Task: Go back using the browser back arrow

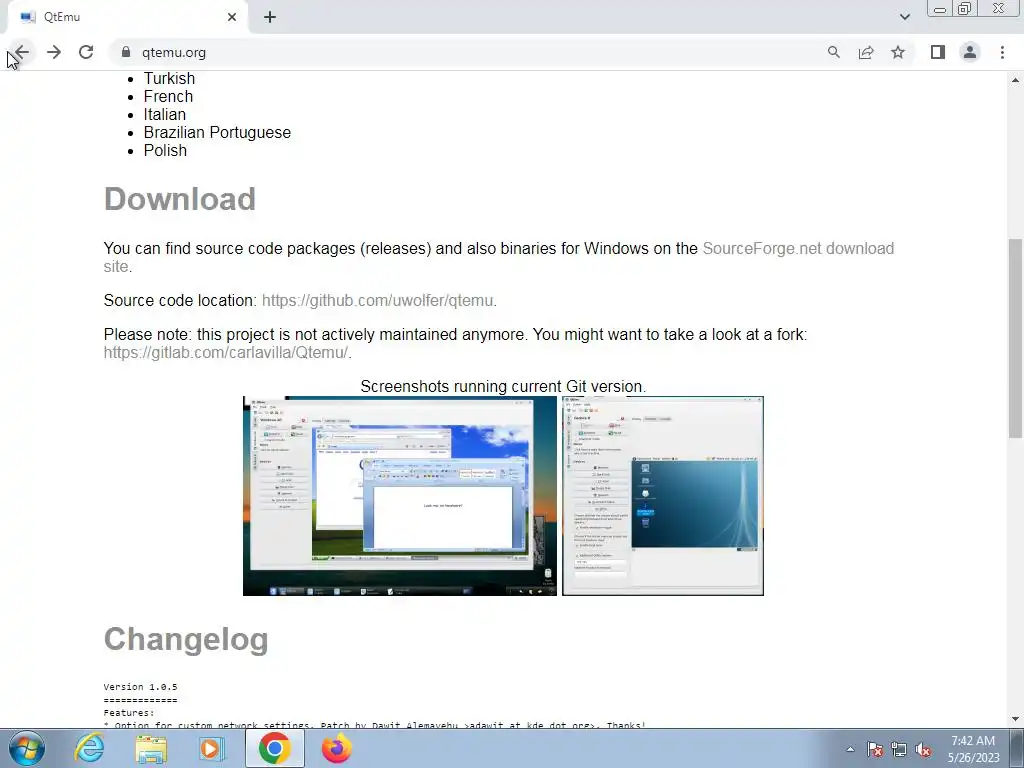Action: [x=22, y=52]
